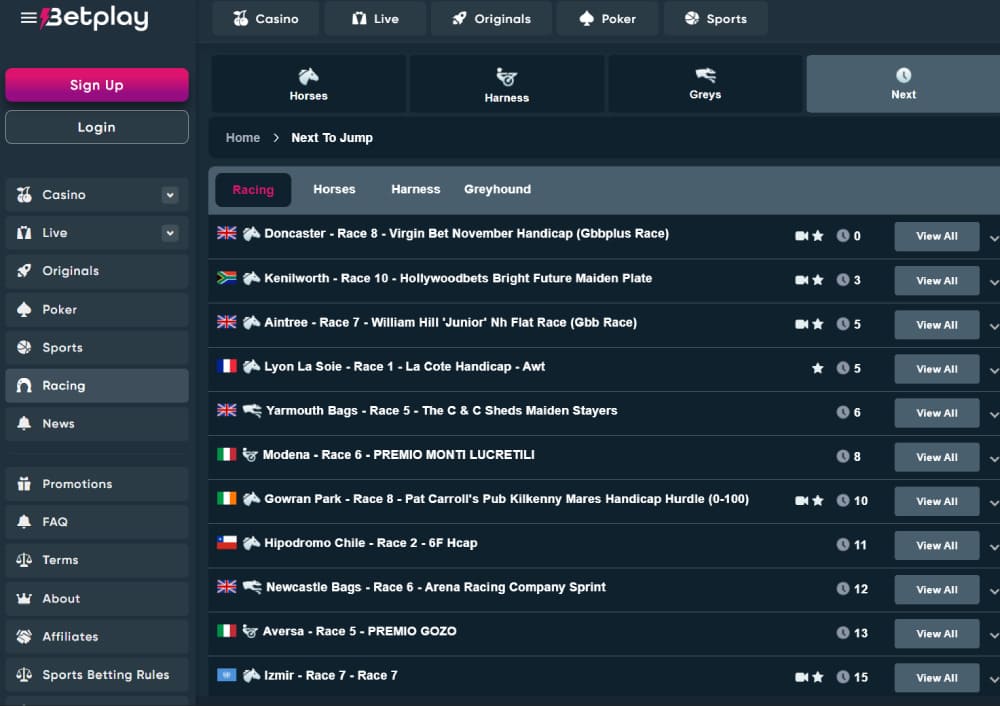Open the Poker tab in top navigation
This screenshot has width=1000, height=706.
pos(607,18)
